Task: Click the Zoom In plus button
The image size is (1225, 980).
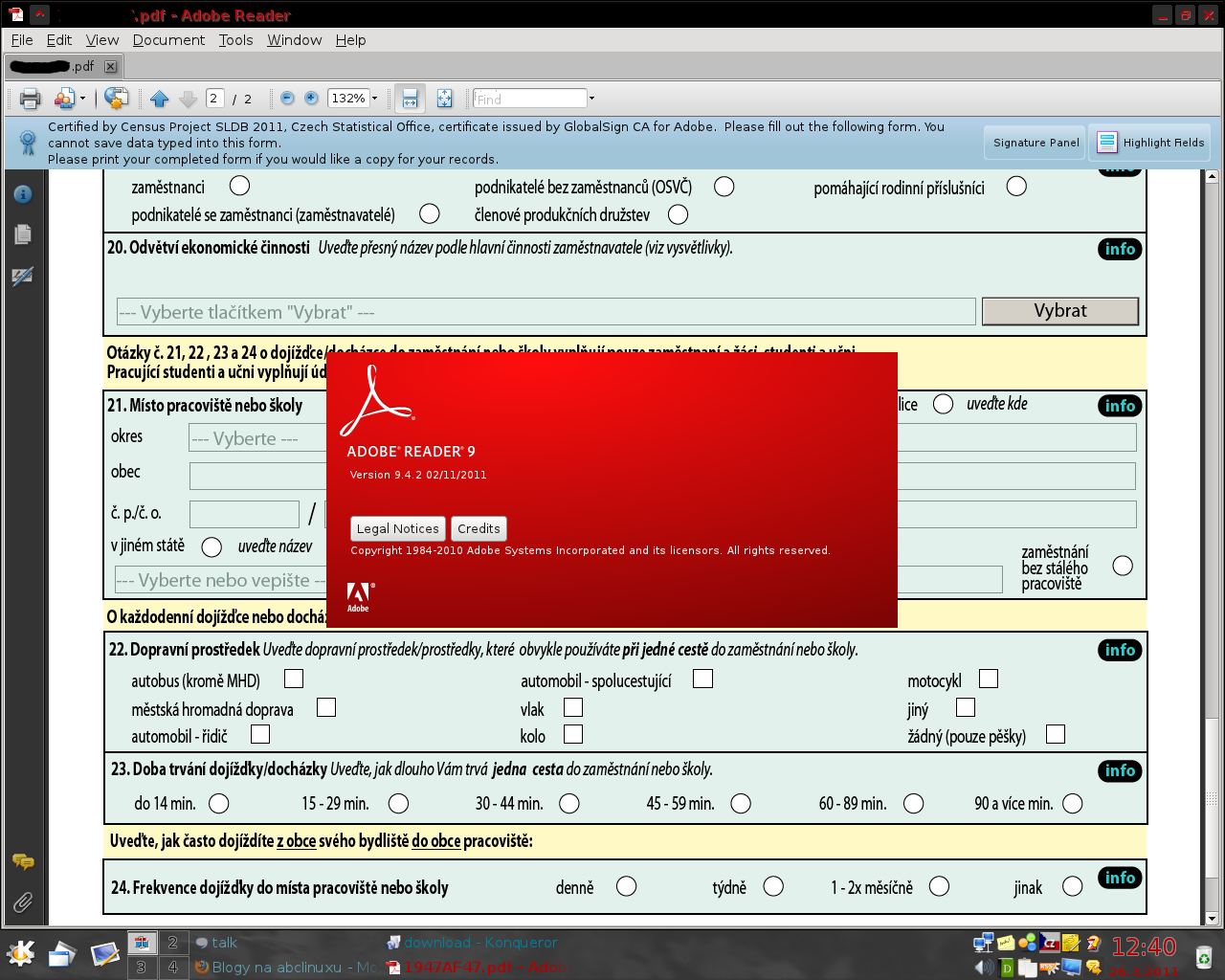Action: tap(311, 99)
